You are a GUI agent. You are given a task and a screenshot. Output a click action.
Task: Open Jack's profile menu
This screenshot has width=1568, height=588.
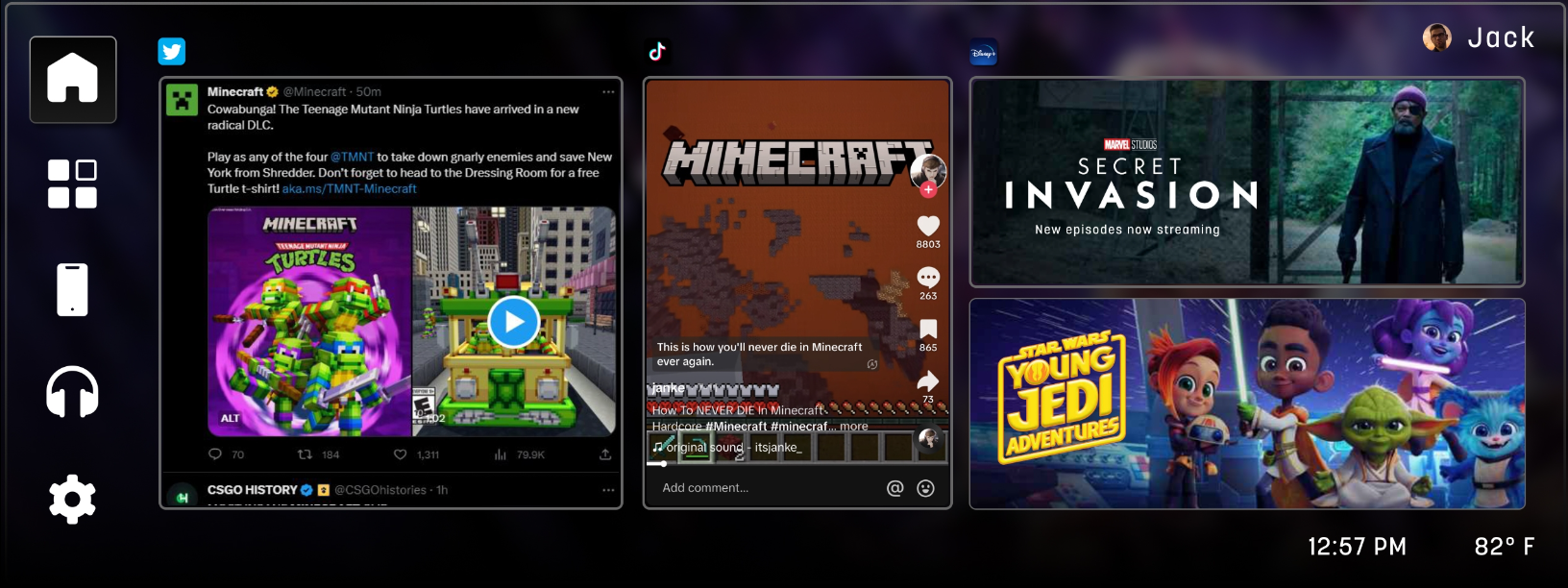pos(1479,37)
